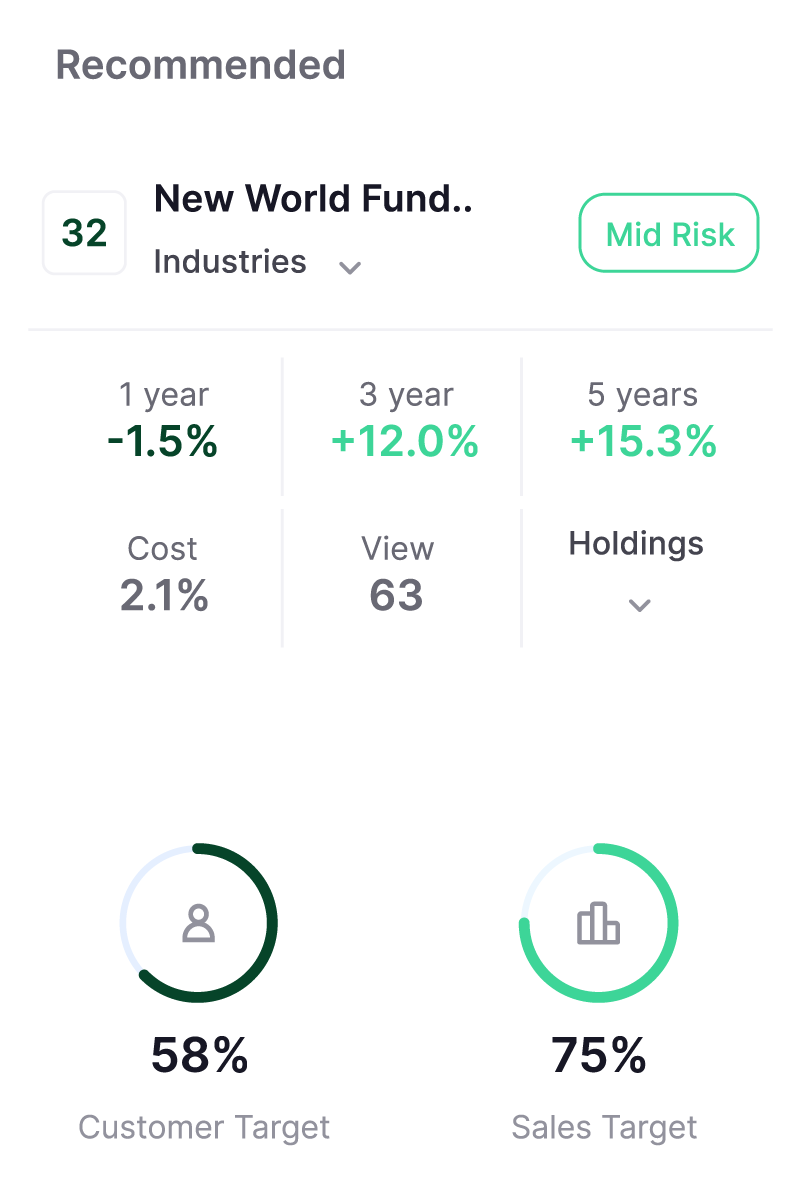Click the fund rank badge showing 32

(84, 233)
